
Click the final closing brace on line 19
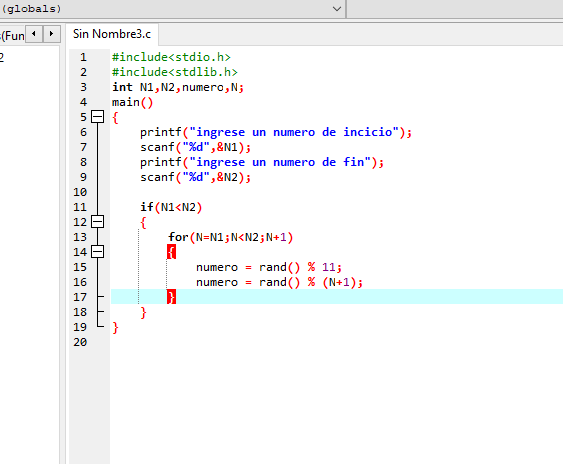click(115, 328)
